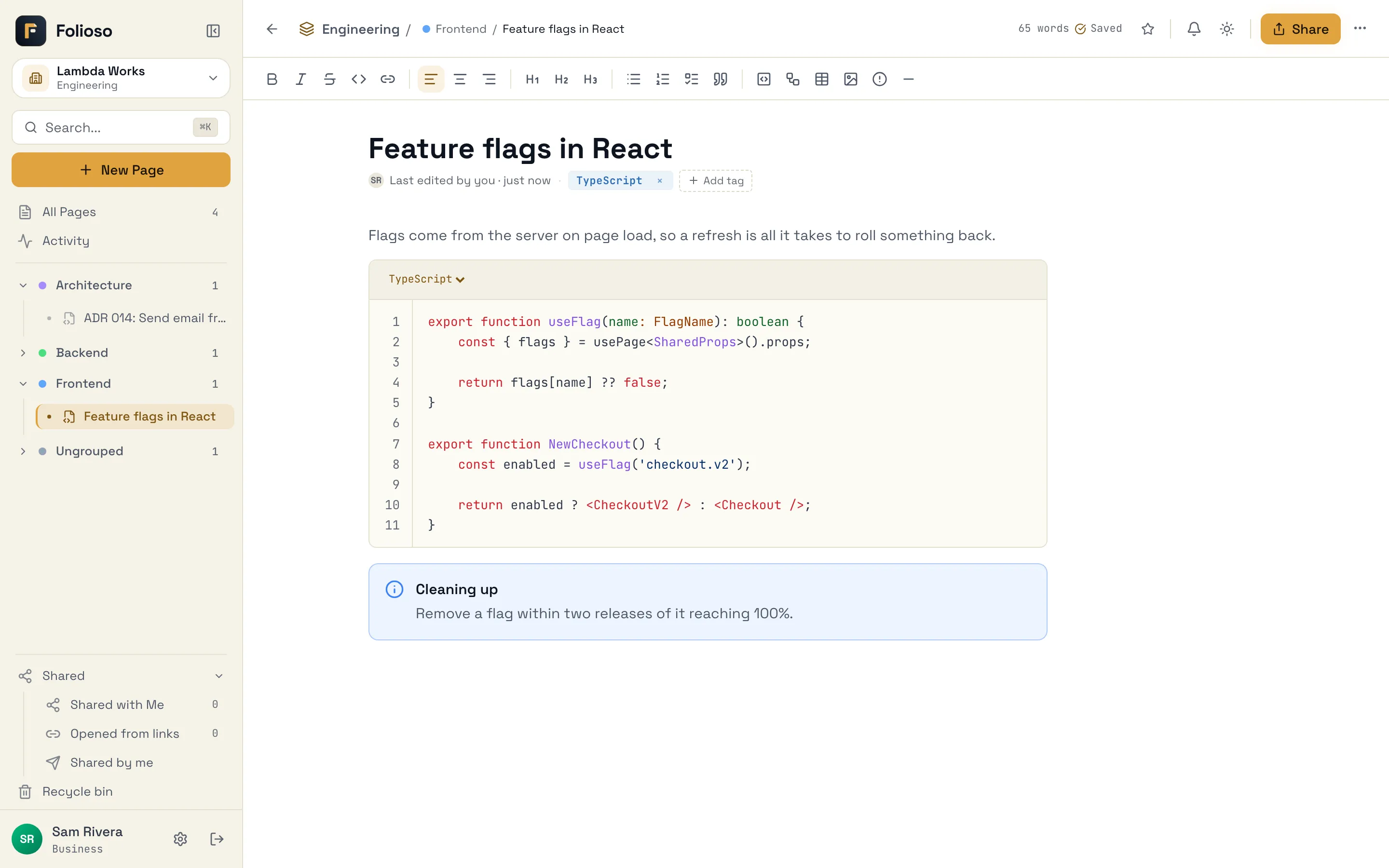Apply strikethrough formatting
Image resolution: width=1389 pixels, height=868 pixels.
(329, 79)
